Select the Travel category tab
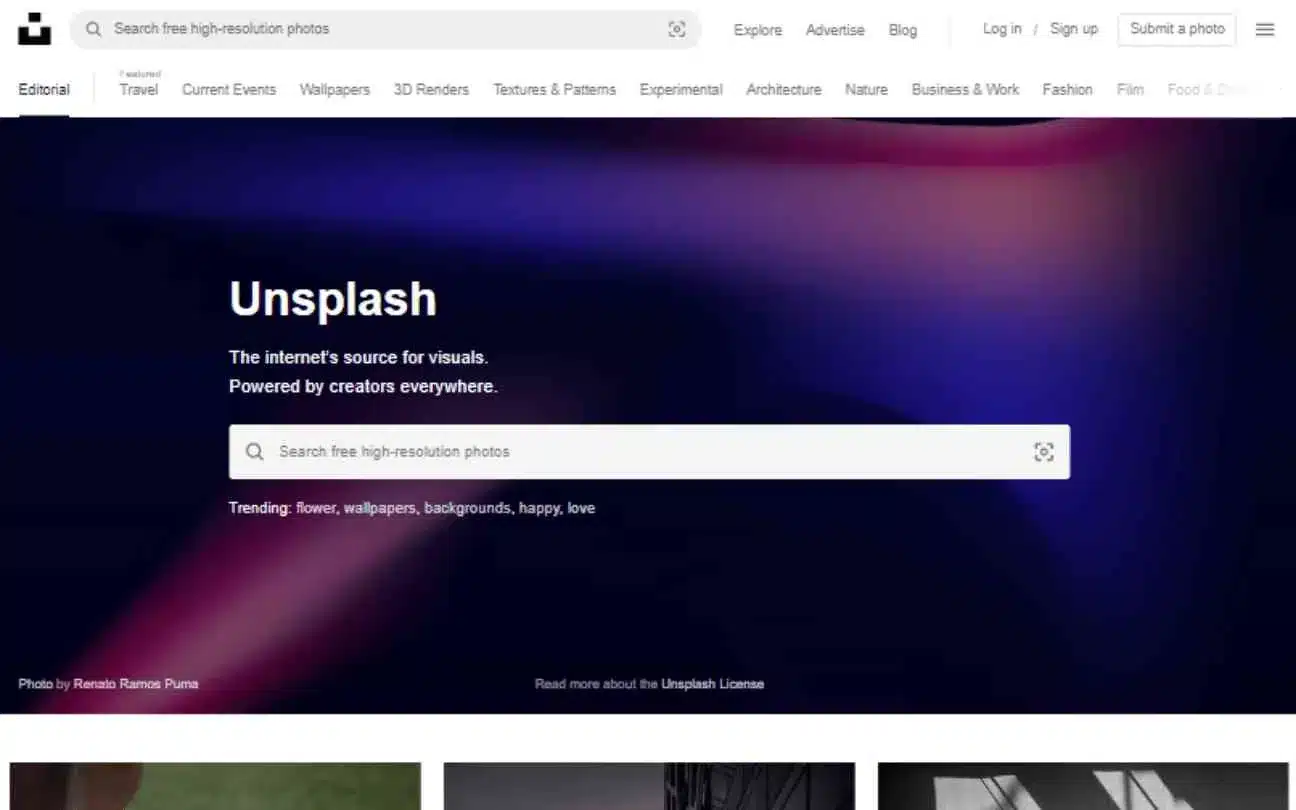This screenshot has width=1296, height=810. click(x=139, y=89)
